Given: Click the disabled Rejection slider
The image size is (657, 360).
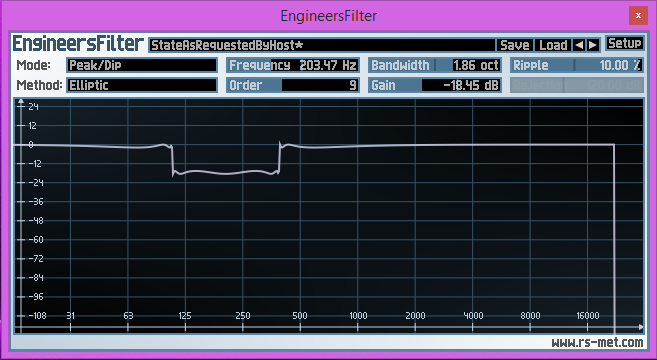Looking at the screenshot, I should click(577, 85).
